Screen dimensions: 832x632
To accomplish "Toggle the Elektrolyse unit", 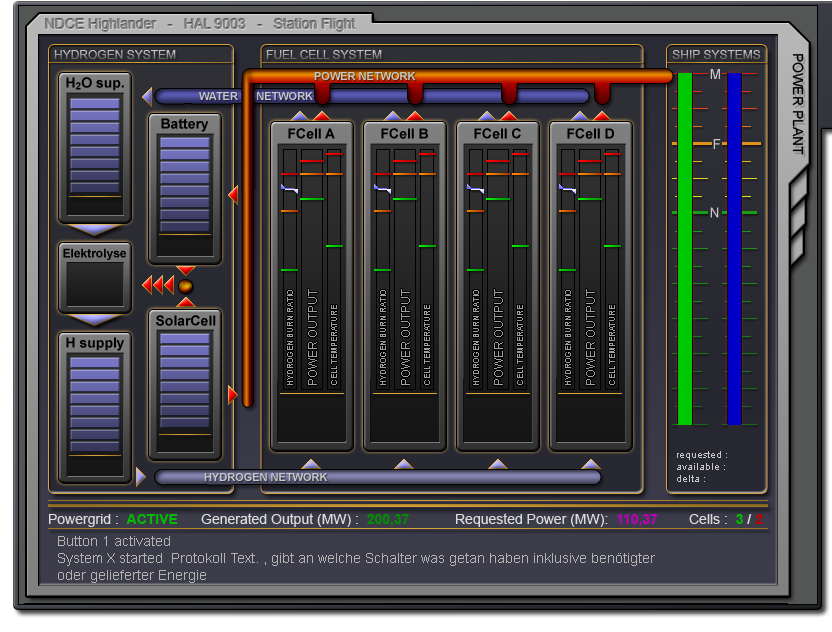I will (x=95, y=277).
